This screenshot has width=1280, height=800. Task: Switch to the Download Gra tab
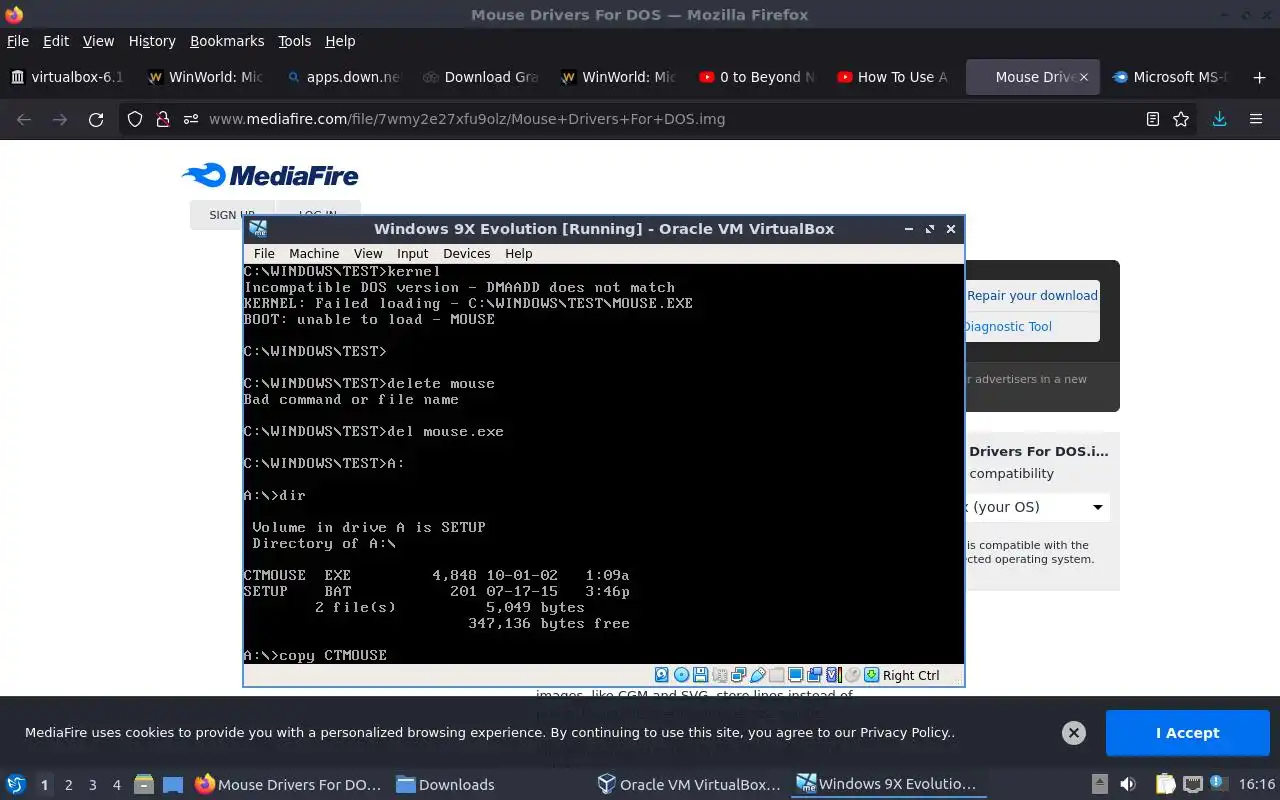point(481,77)
